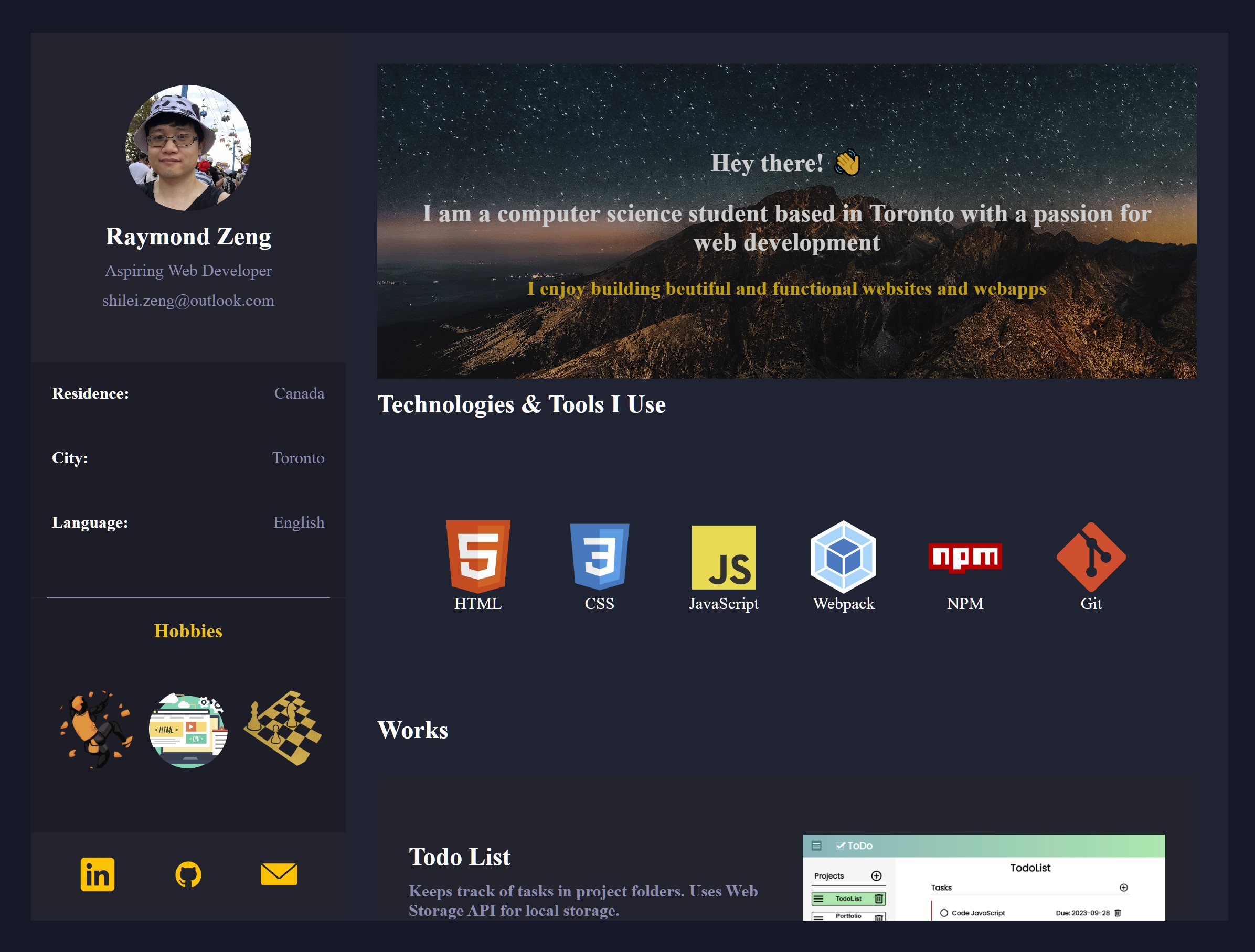The image size is (1255, 952).
Task: Click the shilei.zeng@outlook.com email address
Action: pyautogui.click(x=188, y=301)
